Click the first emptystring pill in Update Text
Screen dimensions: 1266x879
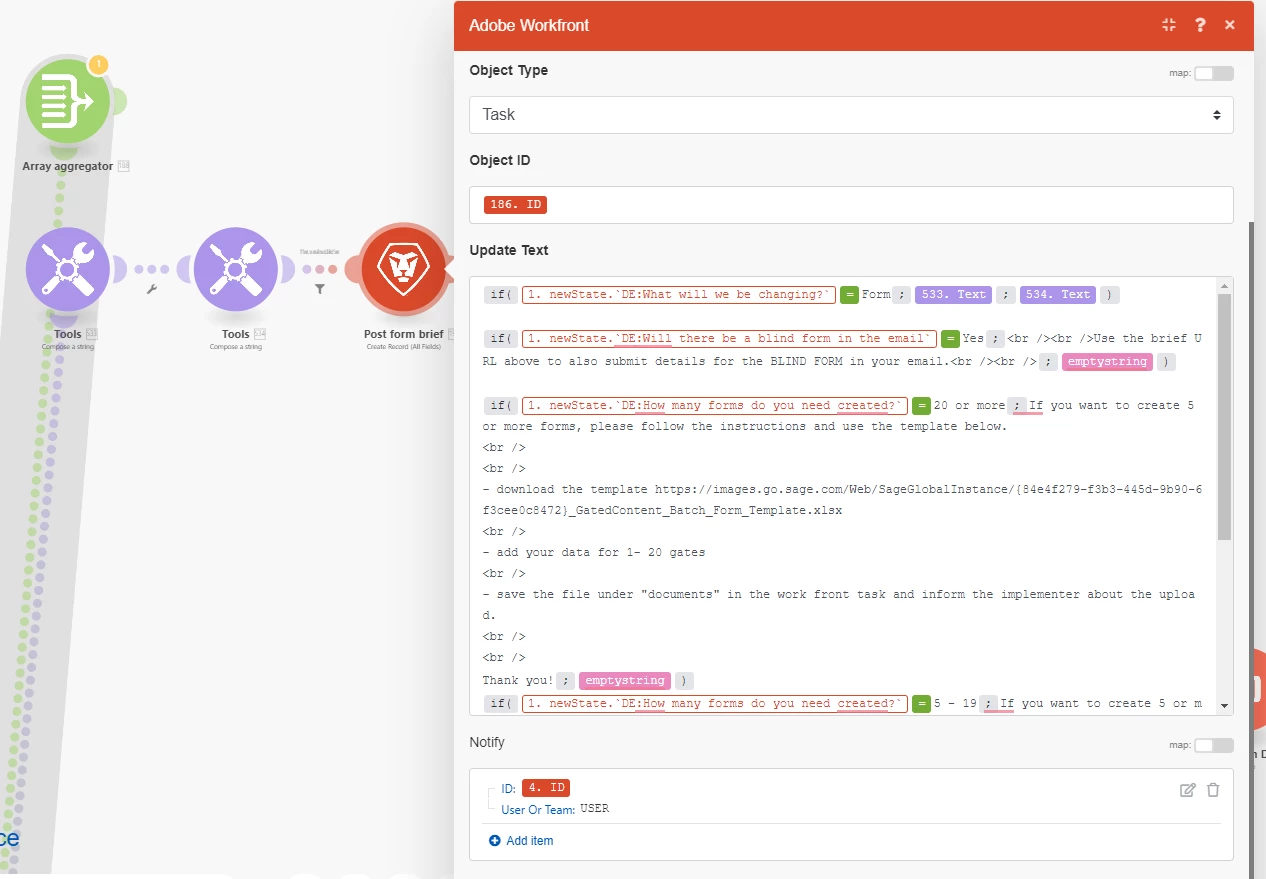[1107, 362]
